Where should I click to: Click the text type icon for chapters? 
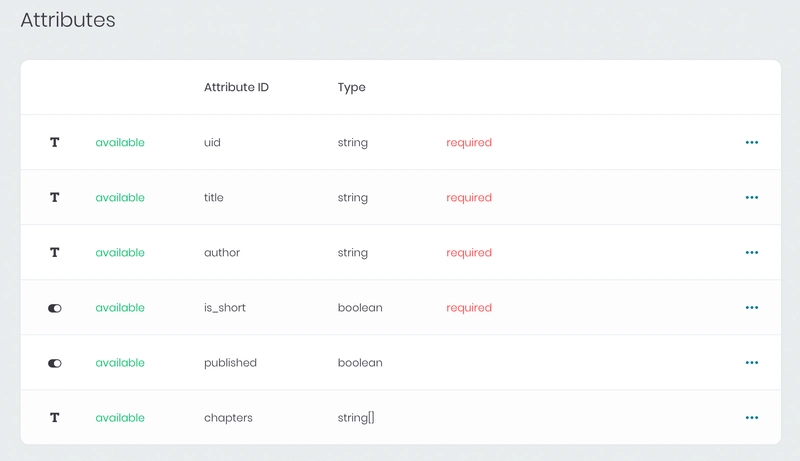(x=55, y=418)
